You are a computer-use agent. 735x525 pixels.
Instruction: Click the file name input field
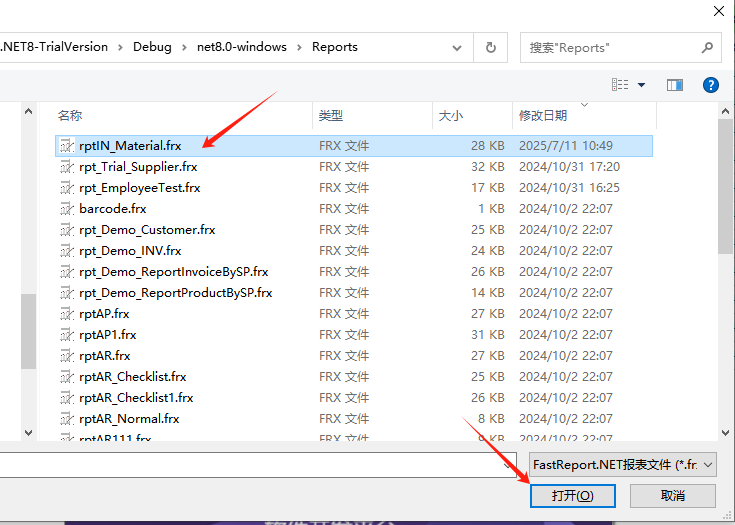click(251, 465)
